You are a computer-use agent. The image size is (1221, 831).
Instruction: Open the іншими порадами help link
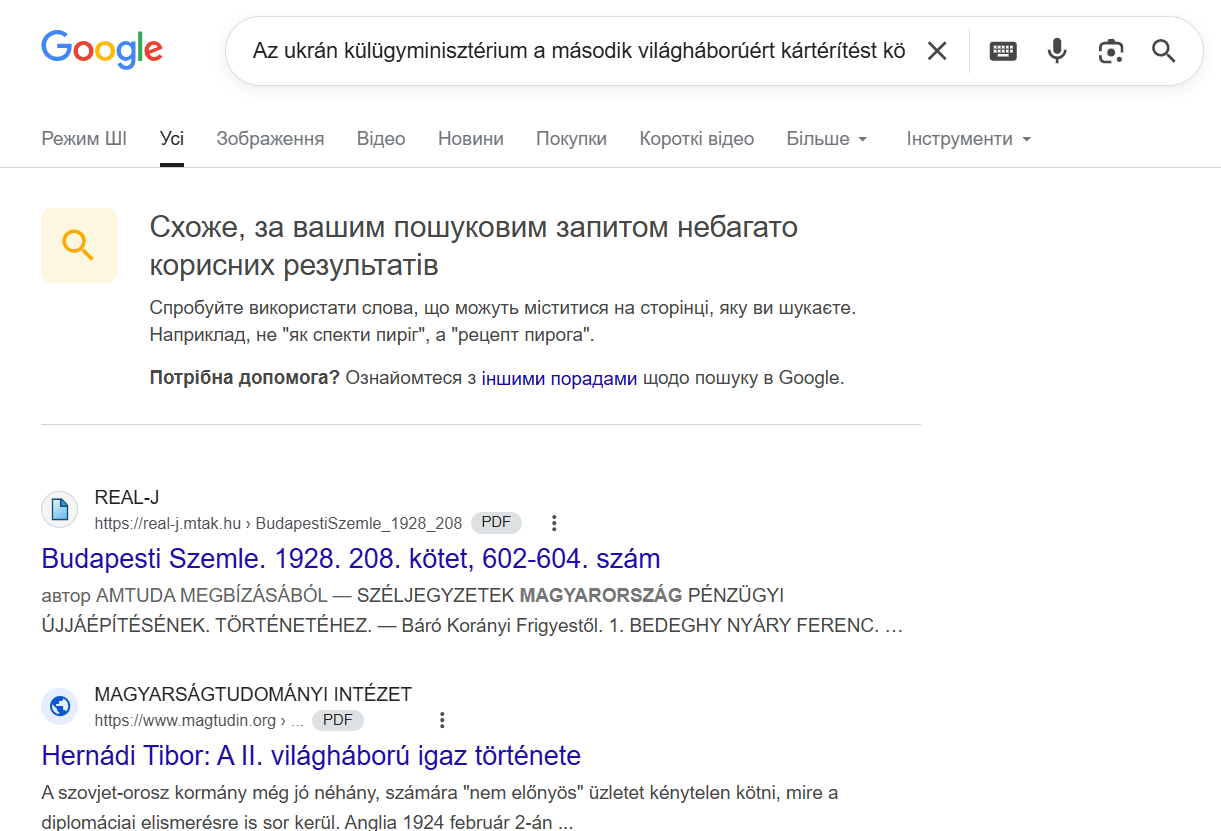(x=559, y=379)
